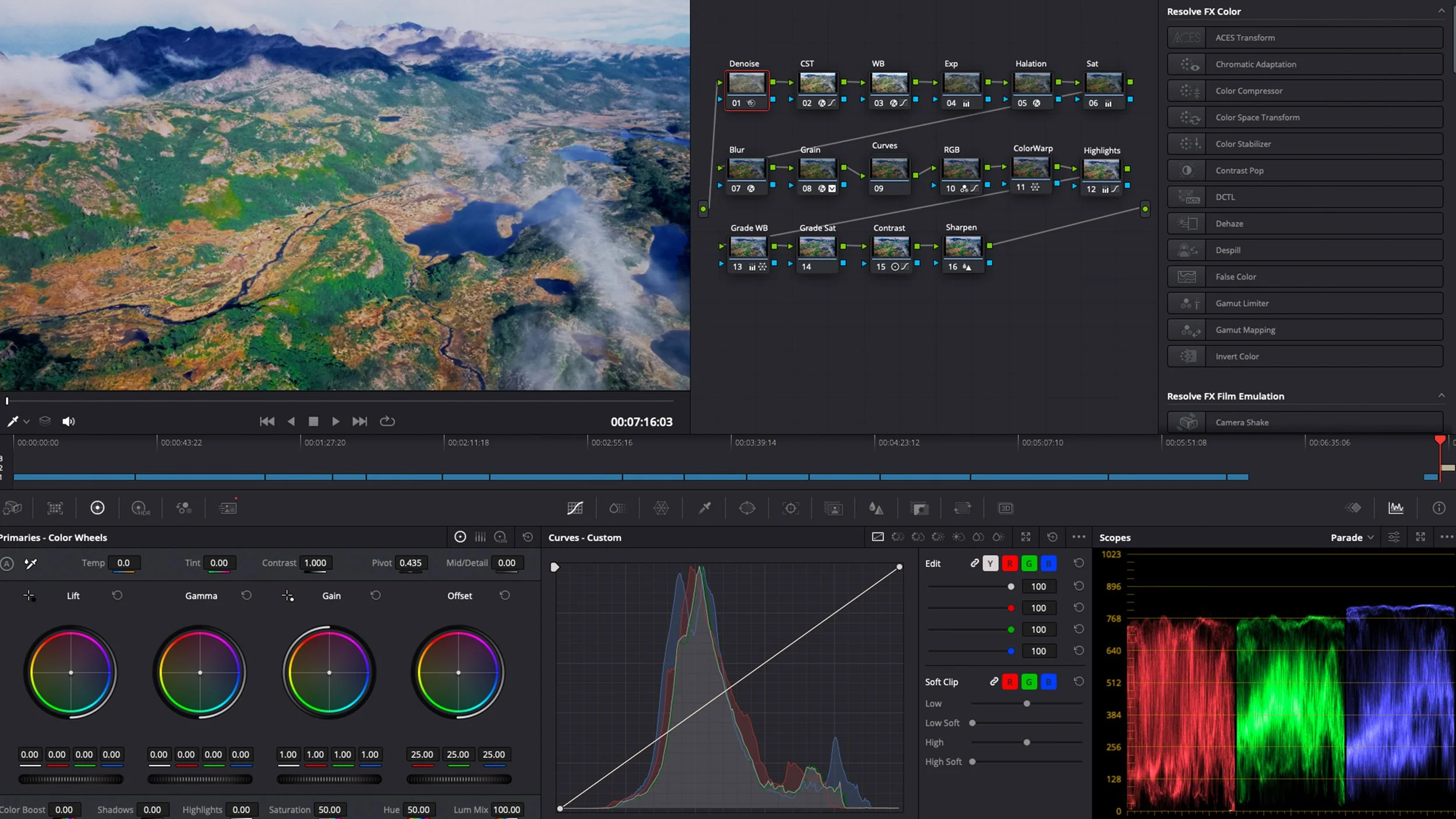Open the RGB Mixer palette
1456x819 pixels.
coord(184,508)
